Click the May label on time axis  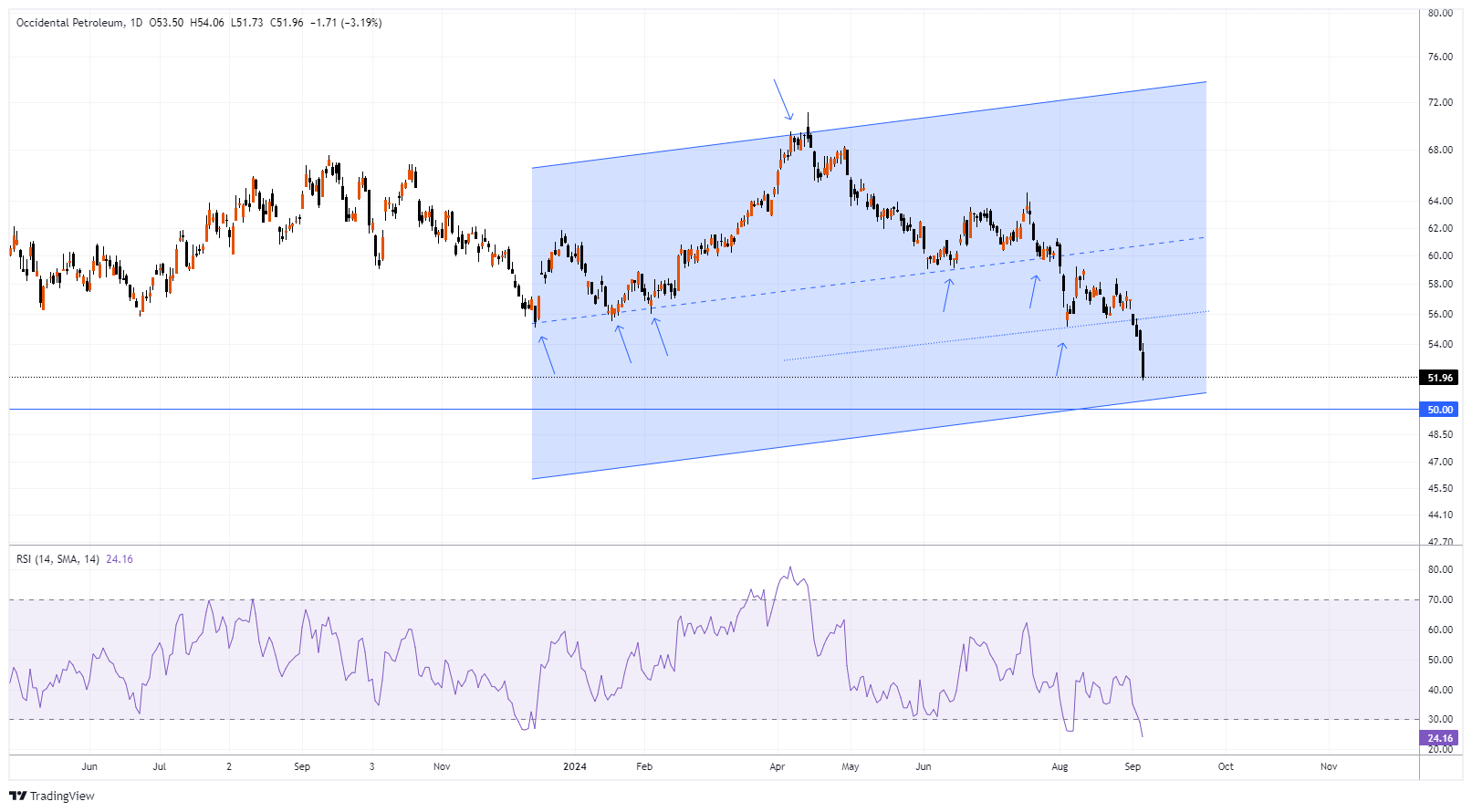(851, 766)
